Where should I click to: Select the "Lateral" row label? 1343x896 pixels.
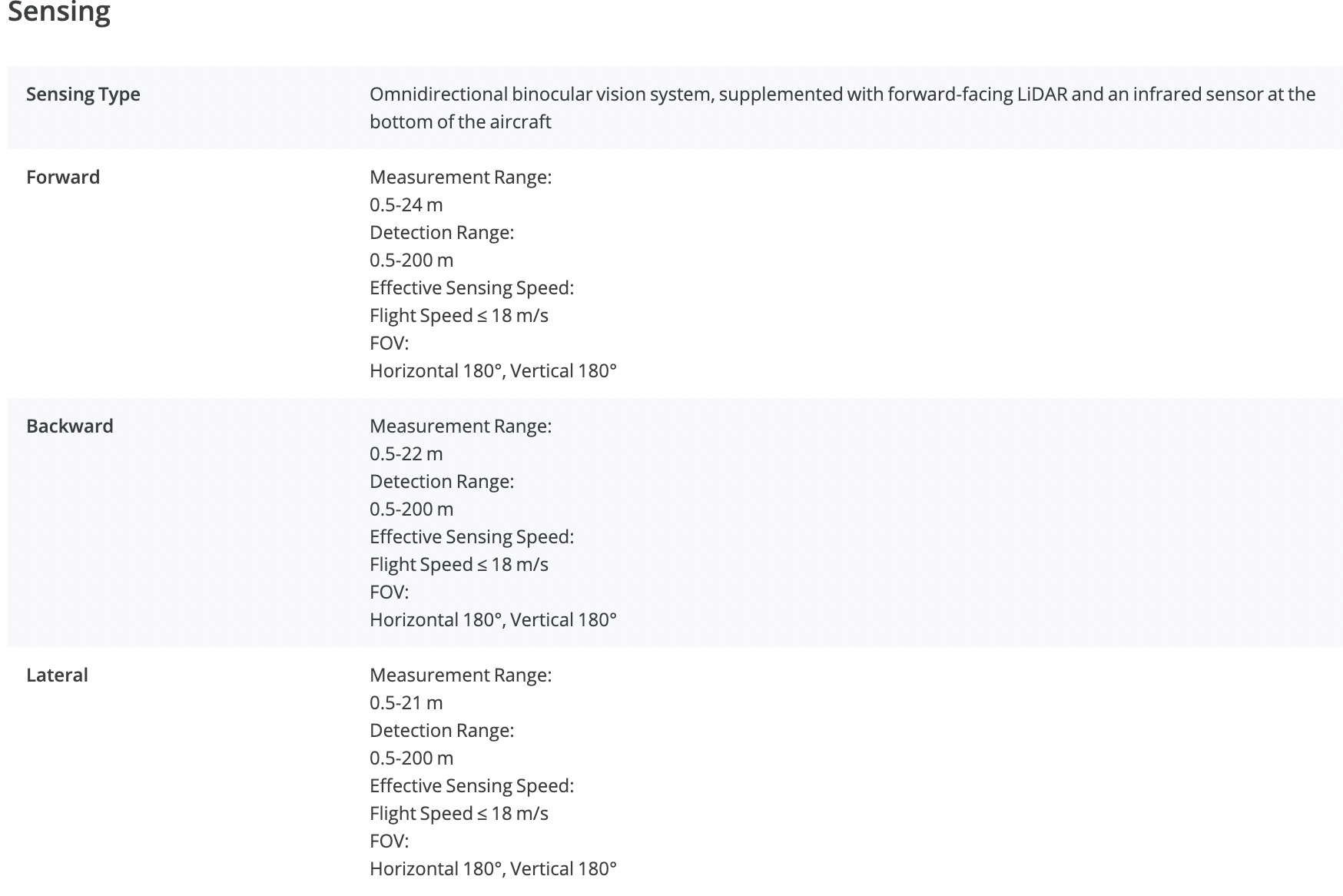click(57, 675)
